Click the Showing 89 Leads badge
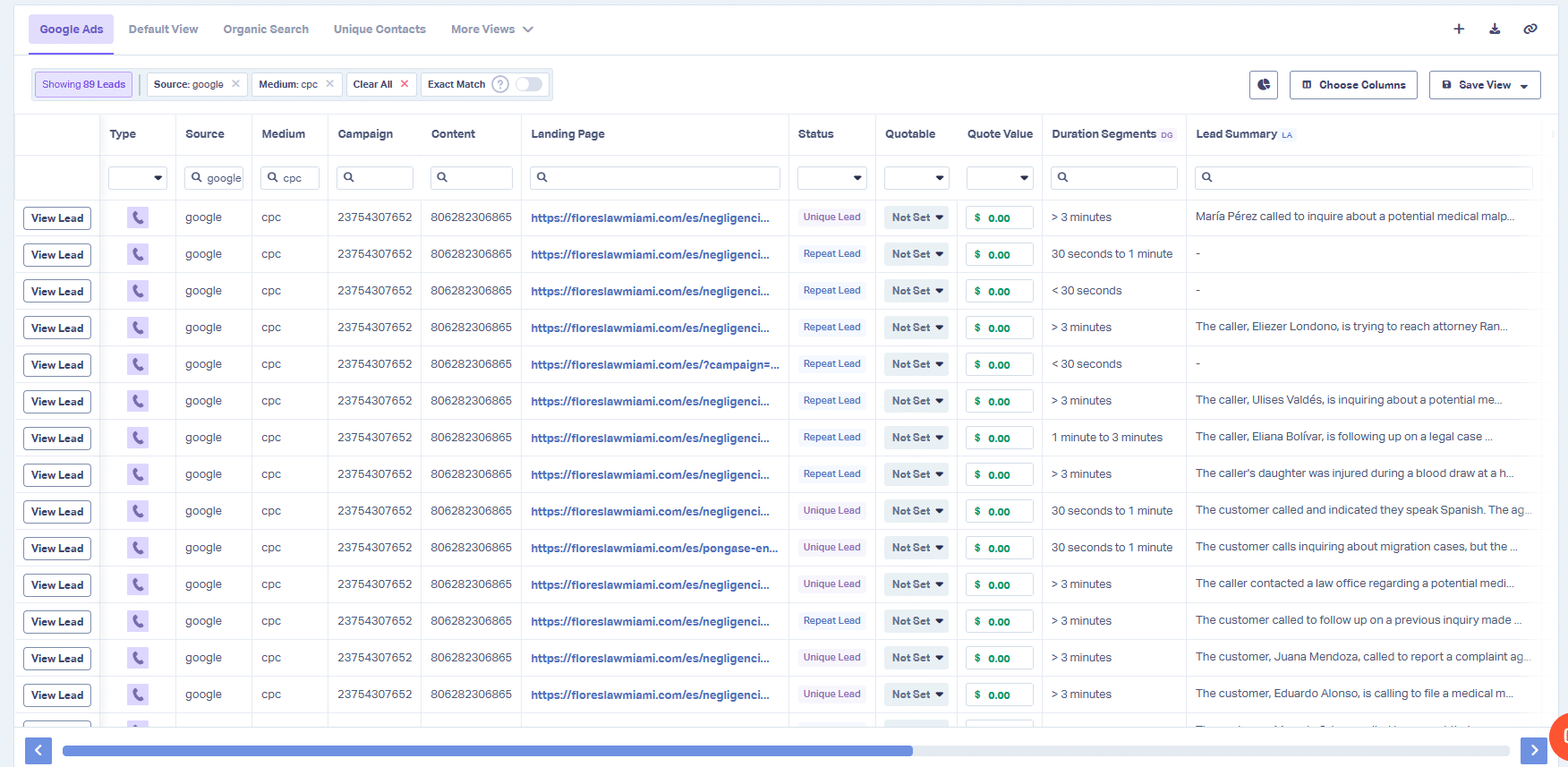Screen dimensions: 1568x767 click(x=84, y=84)
